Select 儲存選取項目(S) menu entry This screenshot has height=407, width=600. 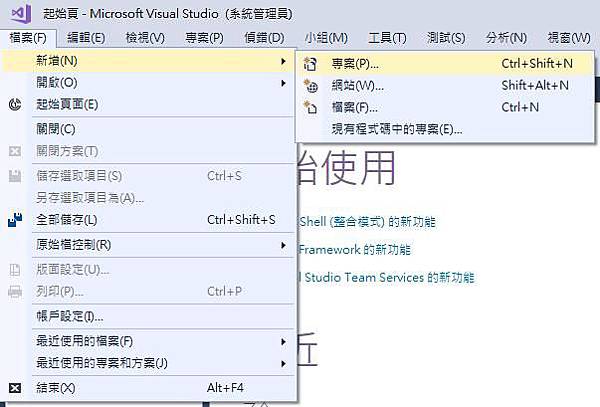point(148,176)
